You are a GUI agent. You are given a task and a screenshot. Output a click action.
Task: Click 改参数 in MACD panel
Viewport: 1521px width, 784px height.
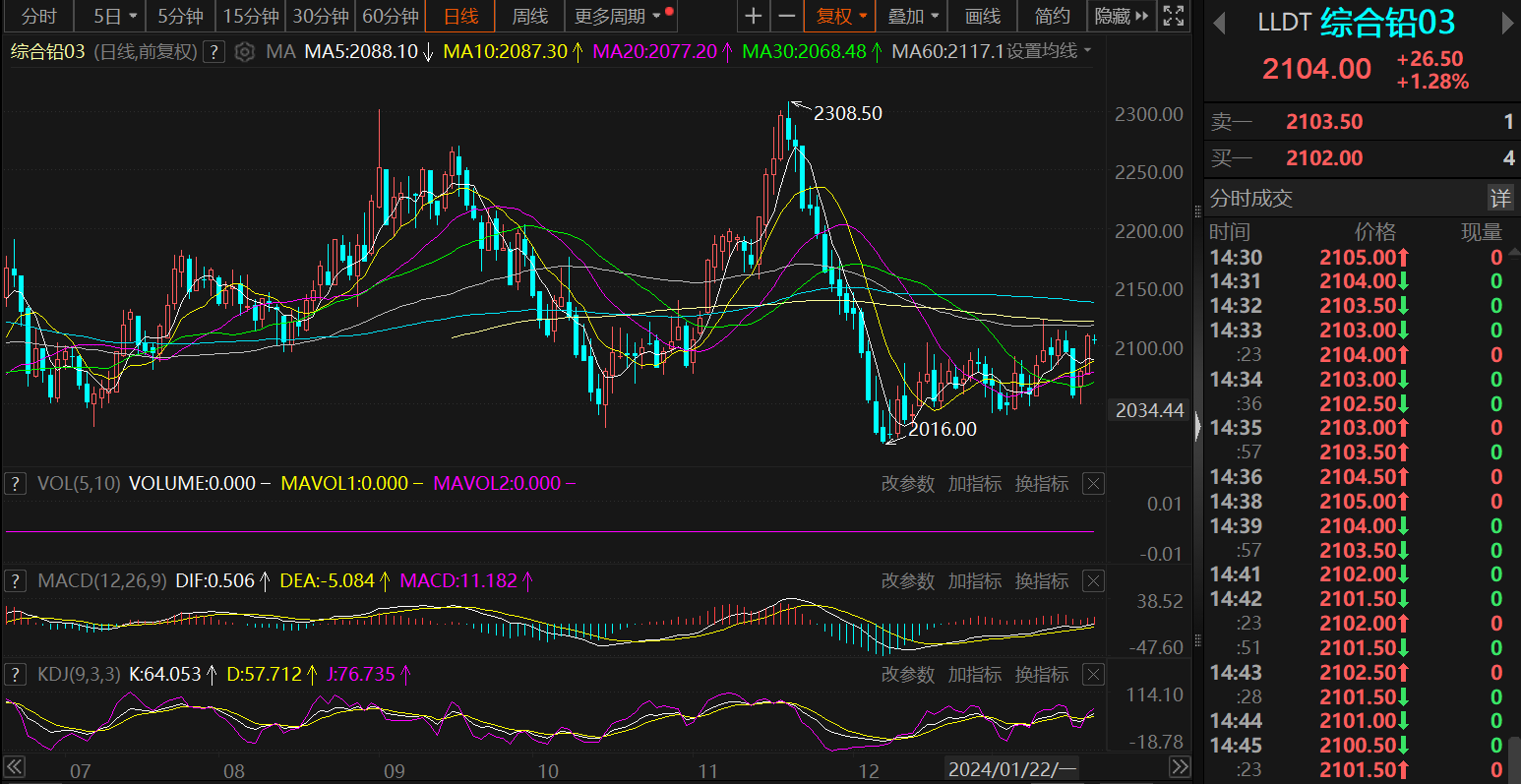(907, 581)
